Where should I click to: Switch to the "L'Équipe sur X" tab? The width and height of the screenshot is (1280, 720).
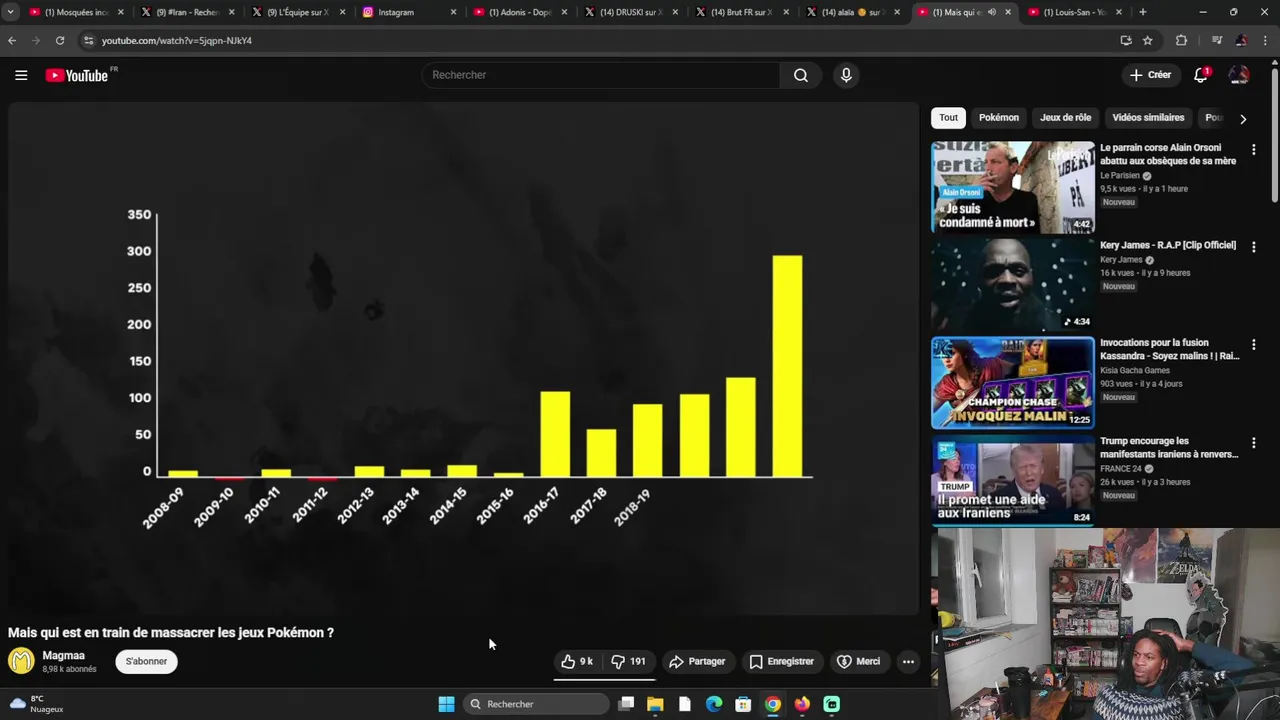(x=296, y=12)
